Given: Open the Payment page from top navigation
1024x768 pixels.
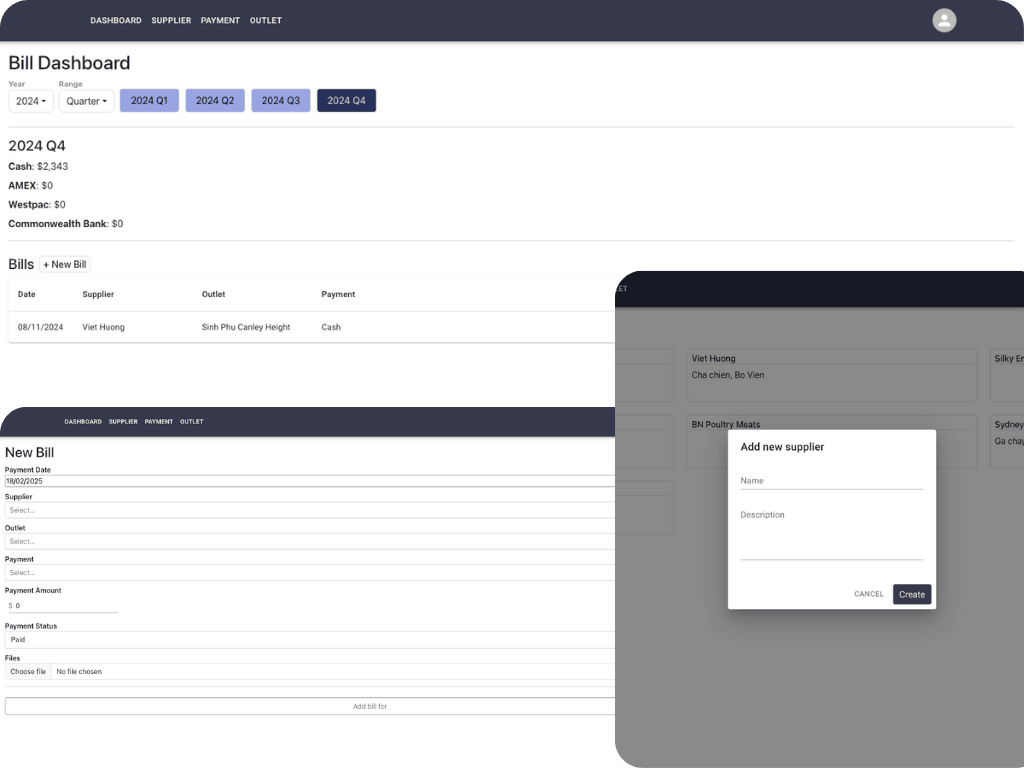Looking at the screenshot, I should pyautogui.click(x=220, y=20).
